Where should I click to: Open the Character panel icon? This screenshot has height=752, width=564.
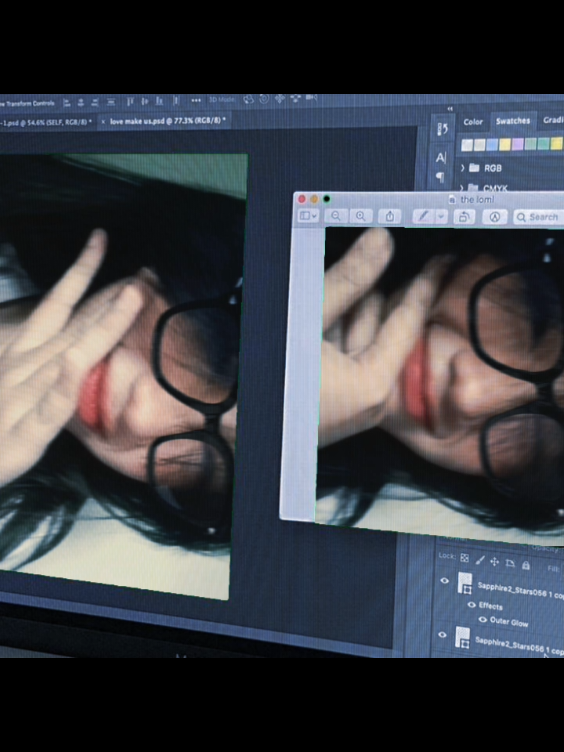pos(441,157)
